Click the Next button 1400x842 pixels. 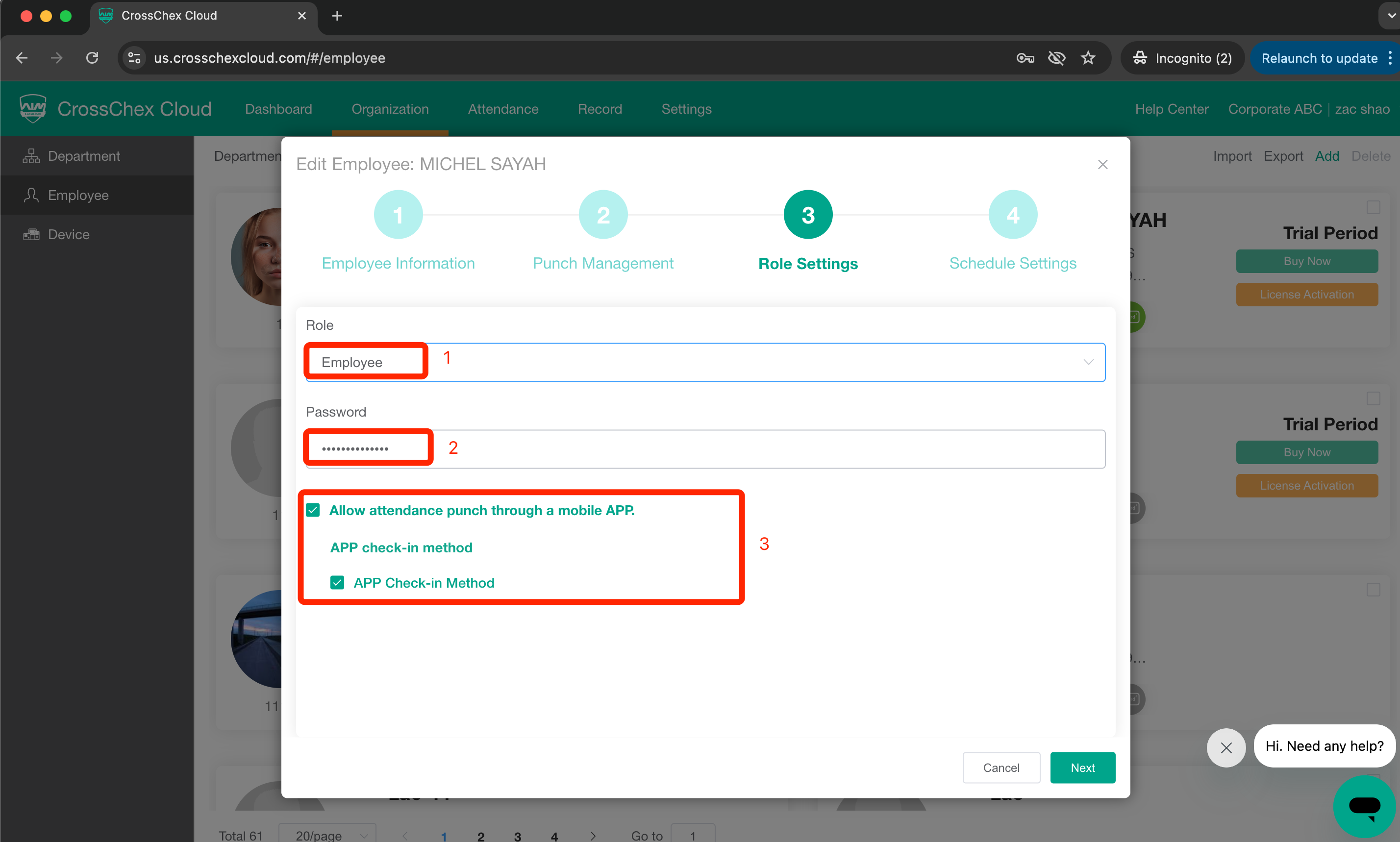coord(1082,768)
